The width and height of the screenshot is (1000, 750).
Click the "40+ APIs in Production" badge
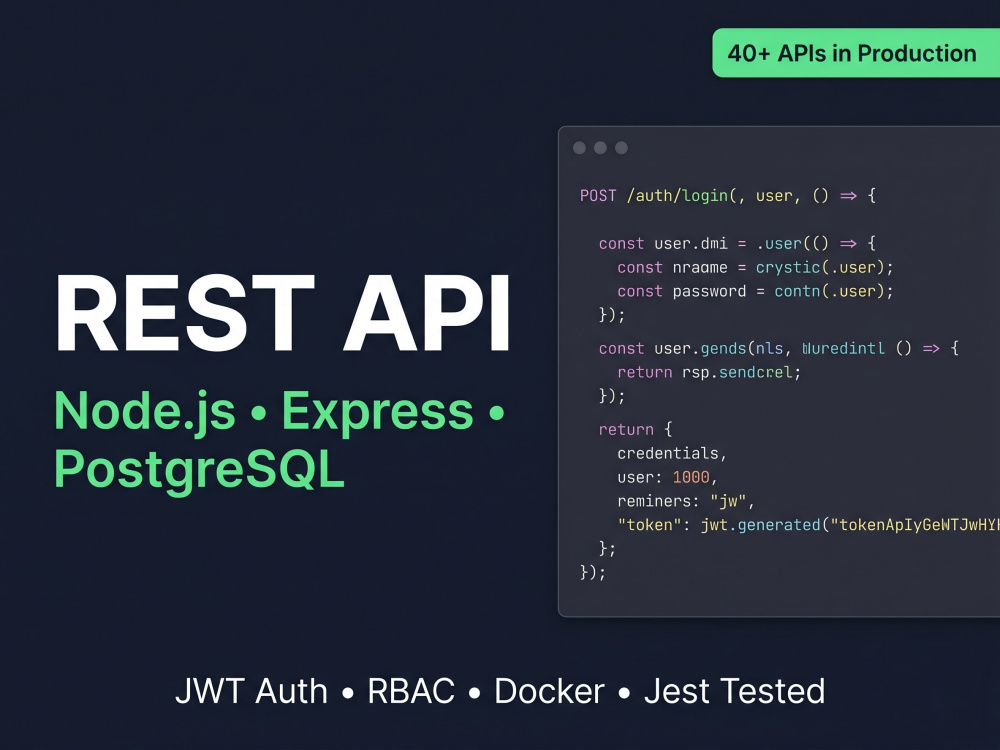[856, 53]
